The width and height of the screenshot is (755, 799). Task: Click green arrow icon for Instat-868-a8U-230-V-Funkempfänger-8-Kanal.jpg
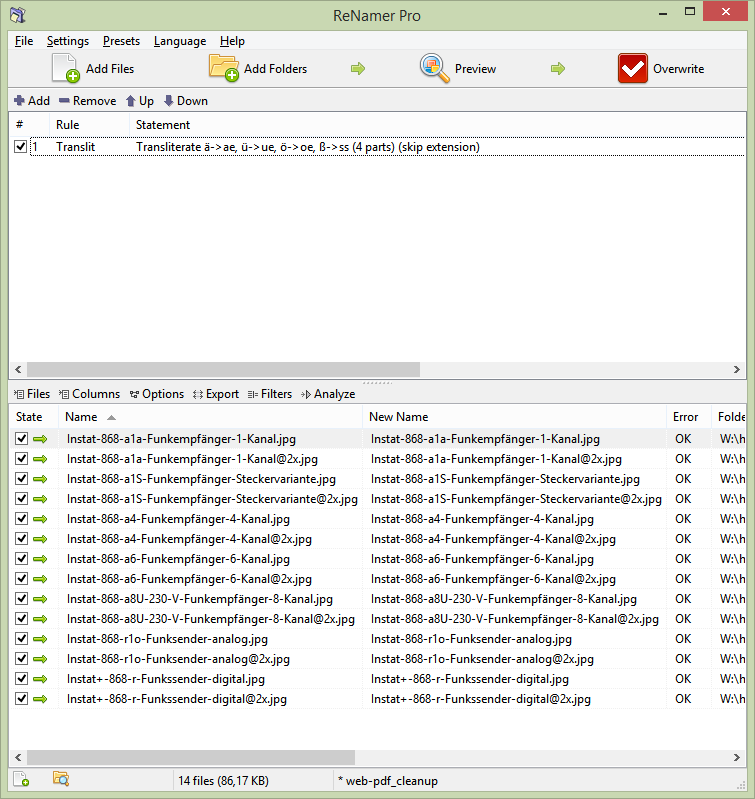click(40, 599)
